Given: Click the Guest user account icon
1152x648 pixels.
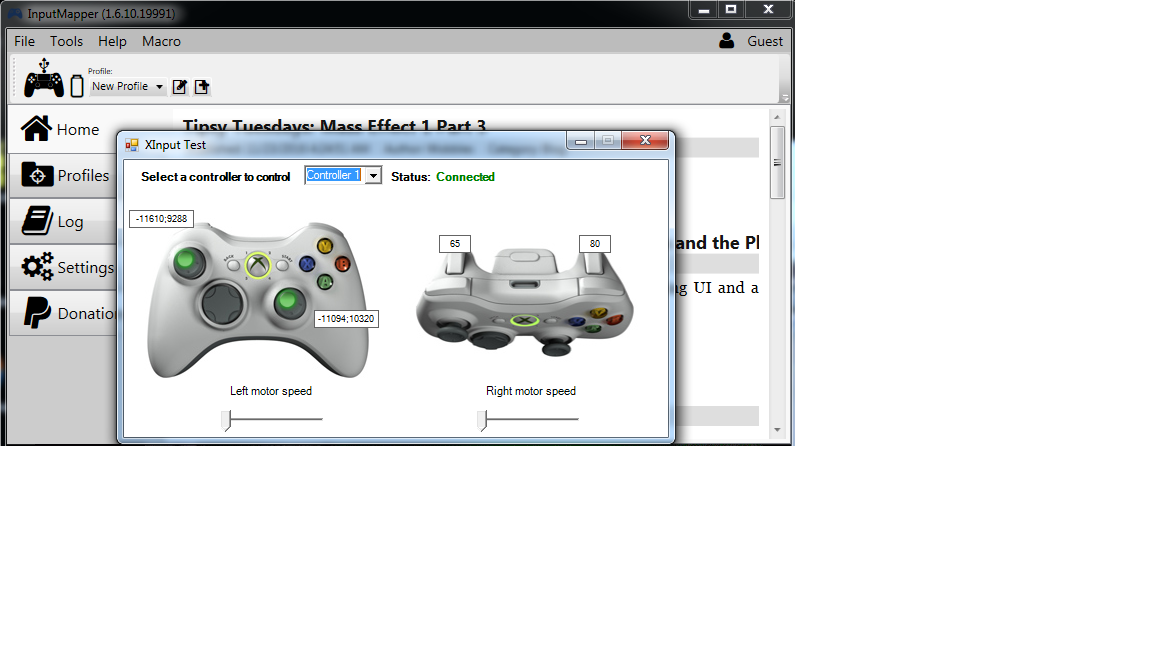Looking at the screenshot, I should pyautogui.click(x=727, y=40).
